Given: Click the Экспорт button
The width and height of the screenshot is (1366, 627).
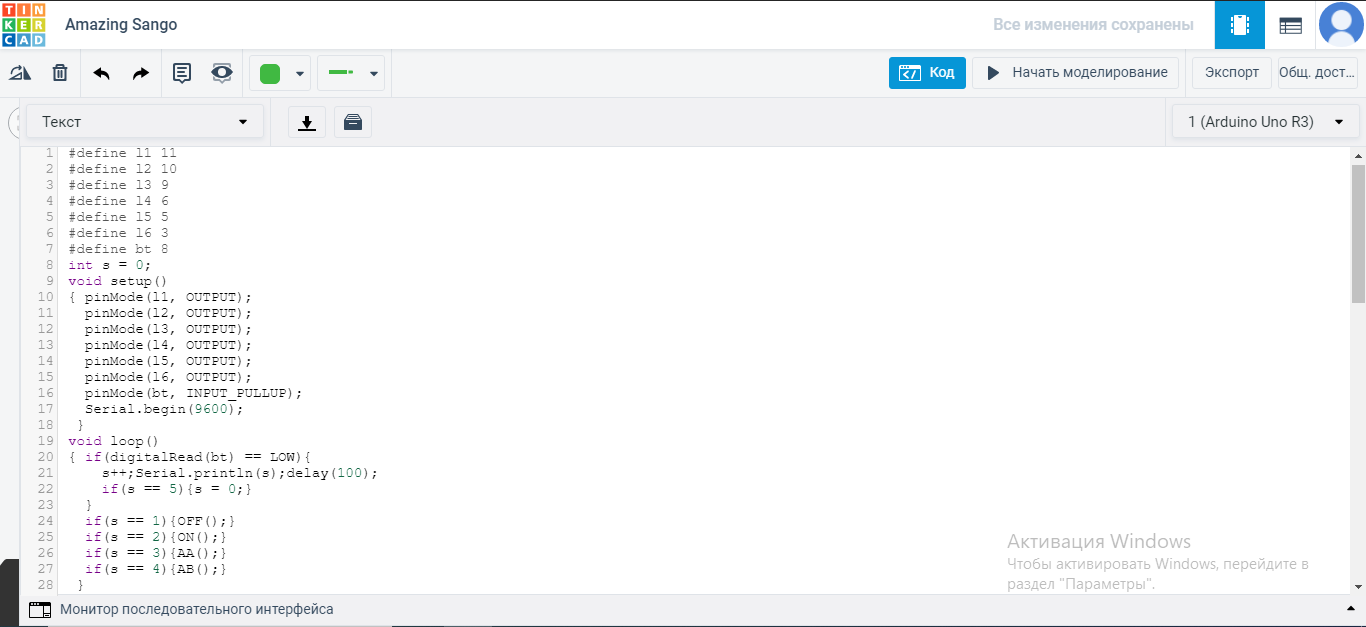Looking at the screenshot, I should click(x=1231, y=73).
